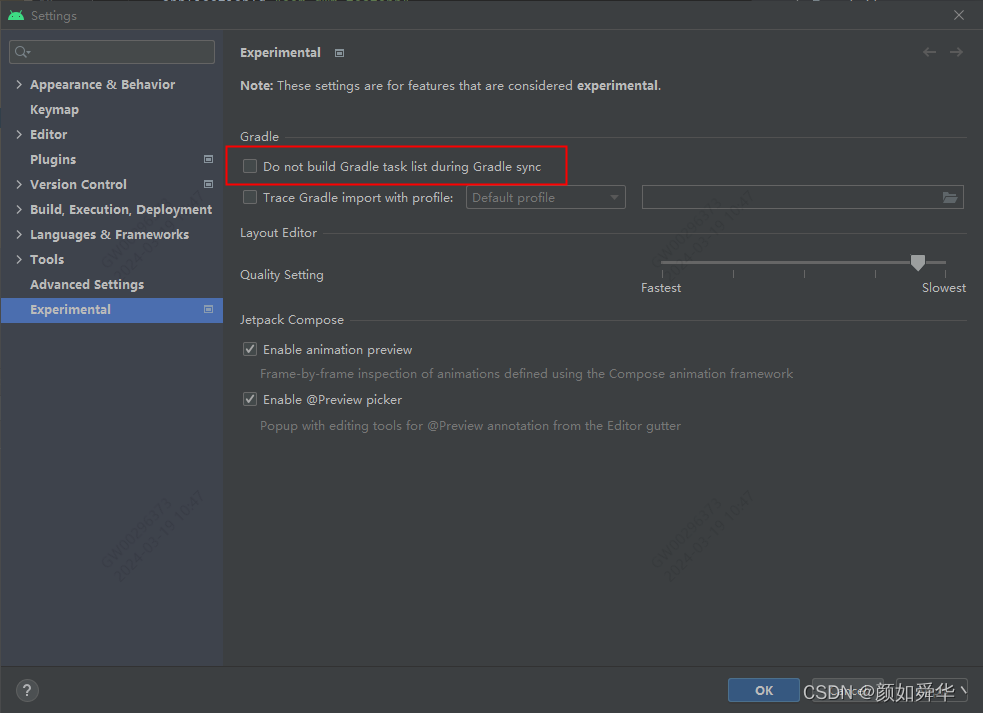Expand the Build, Execution, Deployment tree node
This screenshot has height=713, width=983.
(x=17, y=209)
